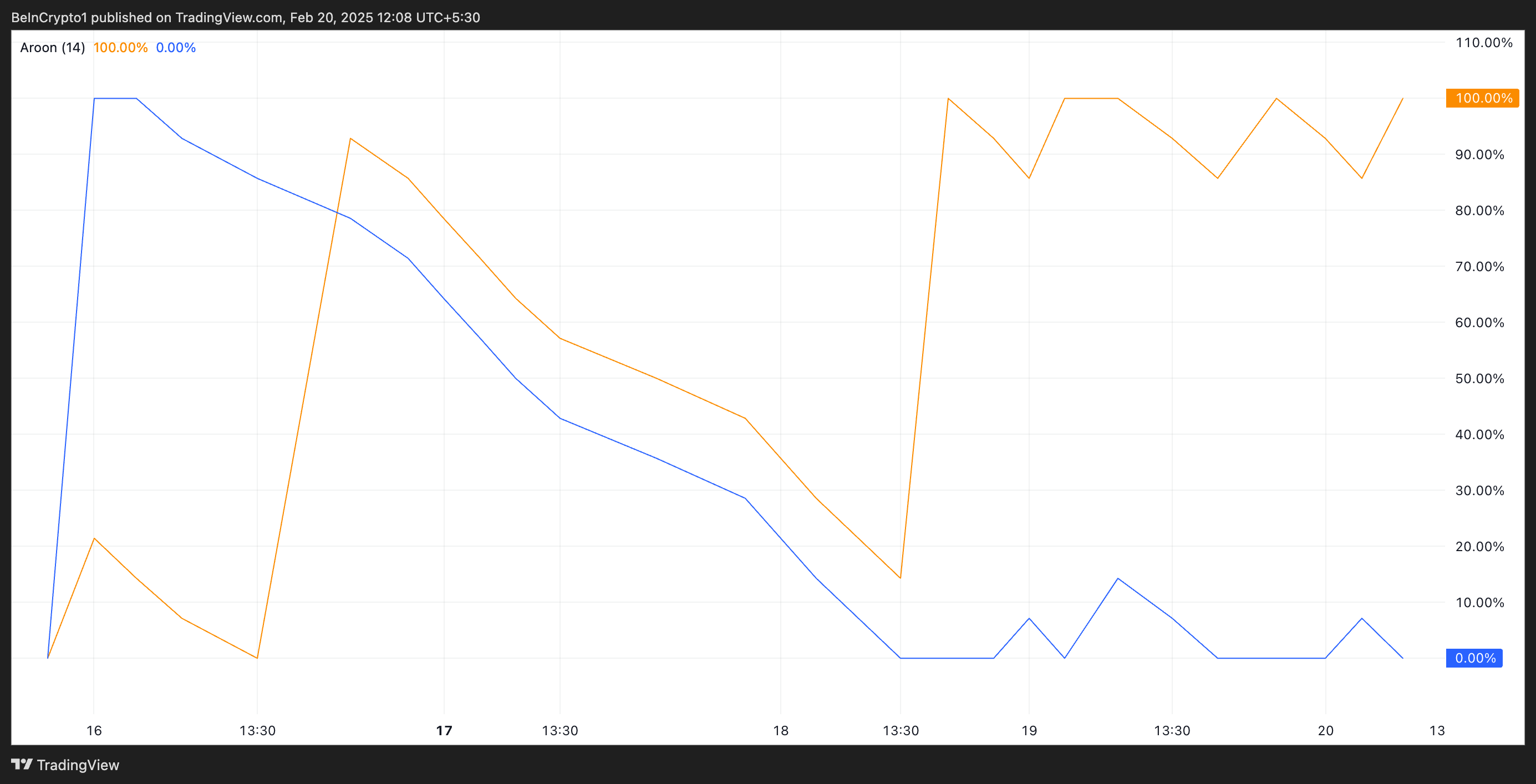This screenshot has width=1536, height=784.
Task: Click the TradingView brand text
Action: (78, 765)
